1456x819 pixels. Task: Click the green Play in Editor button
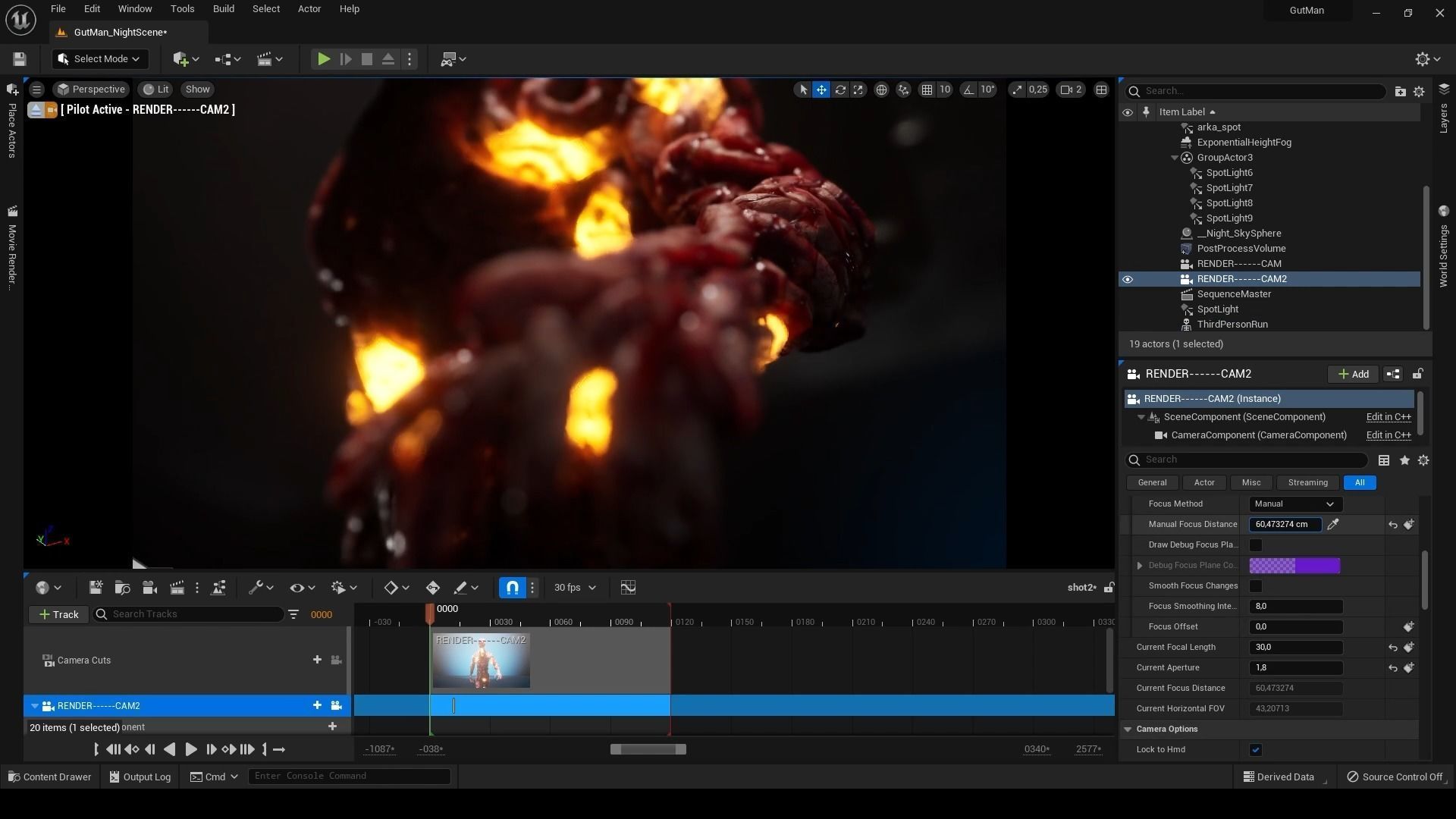323,59
